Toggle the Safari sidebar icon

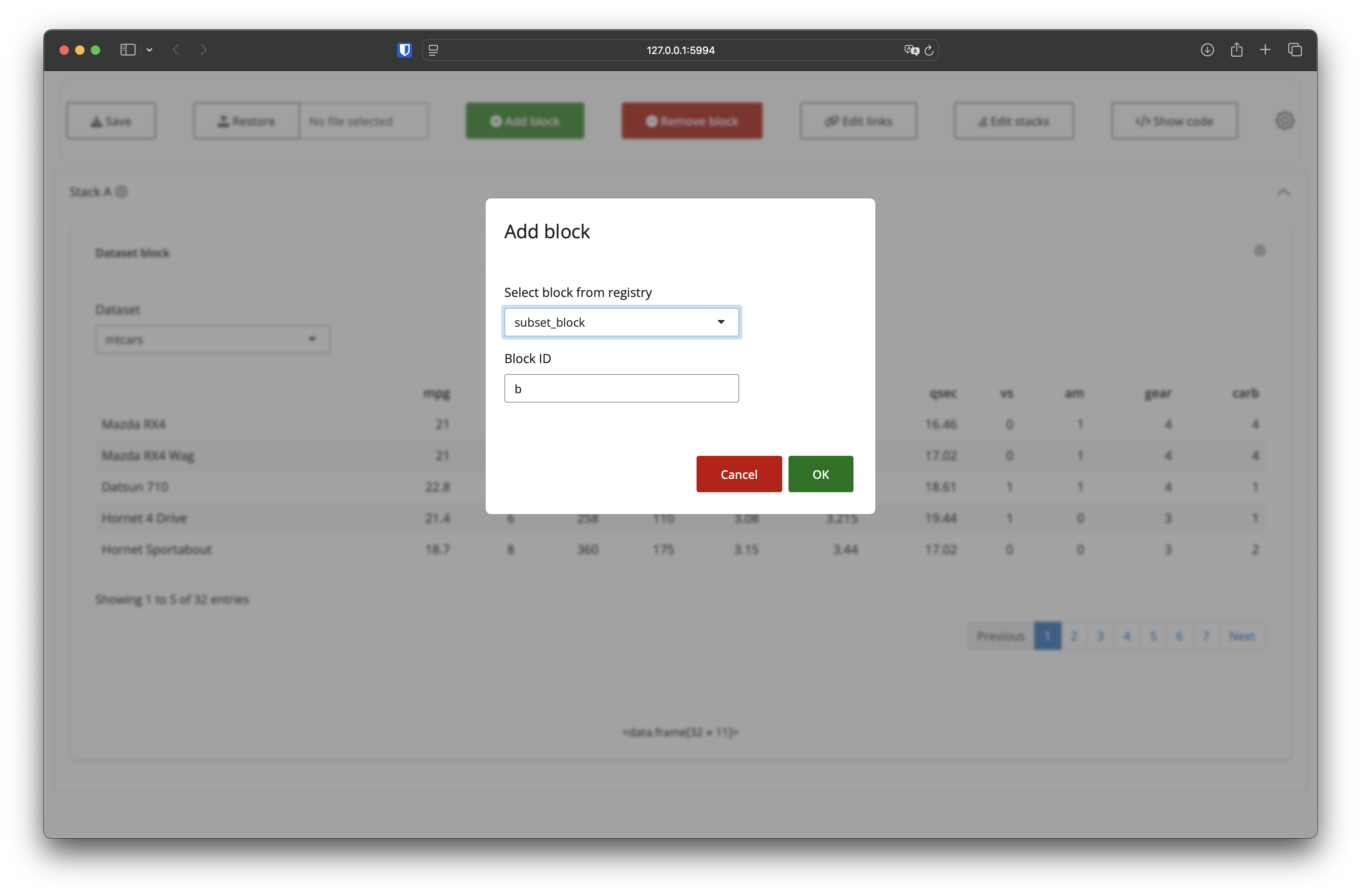[128, 50]
